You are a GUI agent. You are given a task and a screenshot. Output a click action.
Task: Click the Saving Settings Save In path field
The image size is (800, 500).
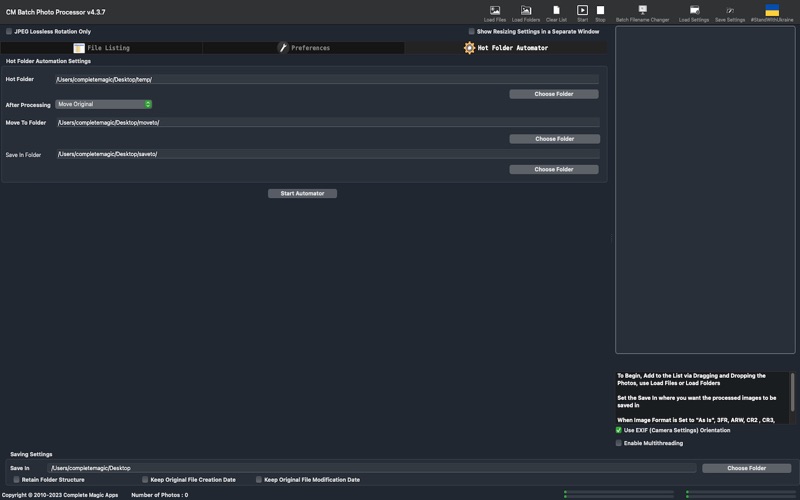tap(371, 468)
